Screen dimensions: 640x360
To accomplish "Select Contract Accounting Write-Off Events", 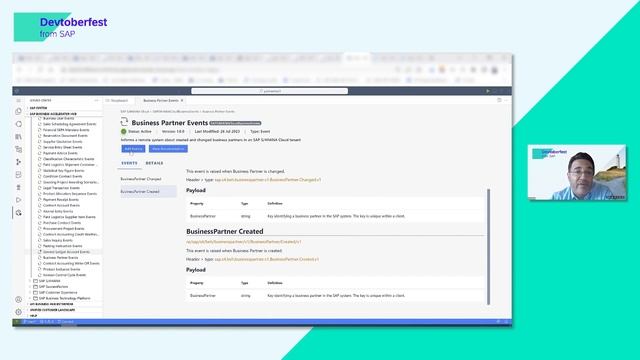I will tap(71, 263).
